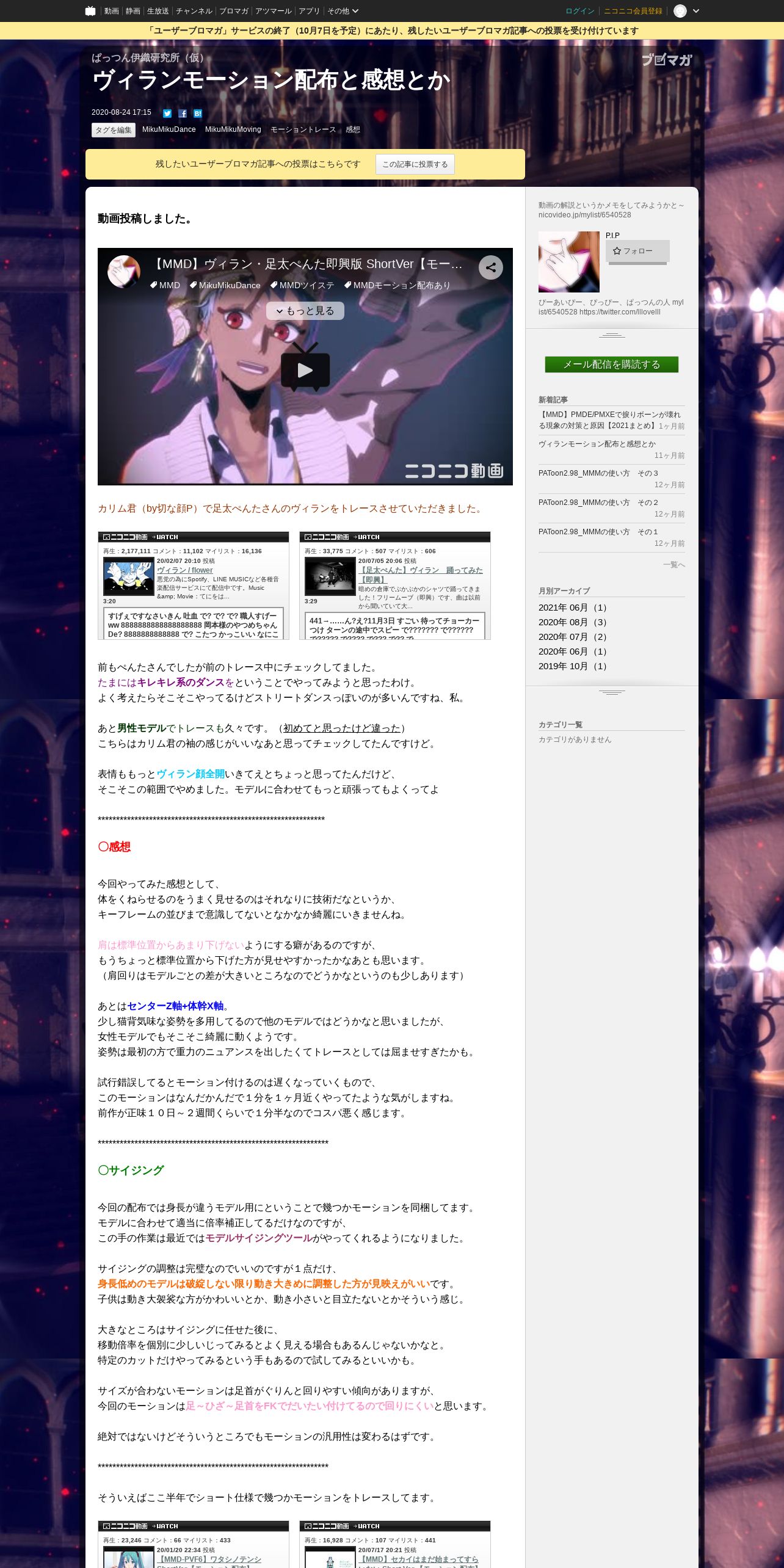Click the メール配信を購読する button
The image size is (784, 1568).
point(612,365)
